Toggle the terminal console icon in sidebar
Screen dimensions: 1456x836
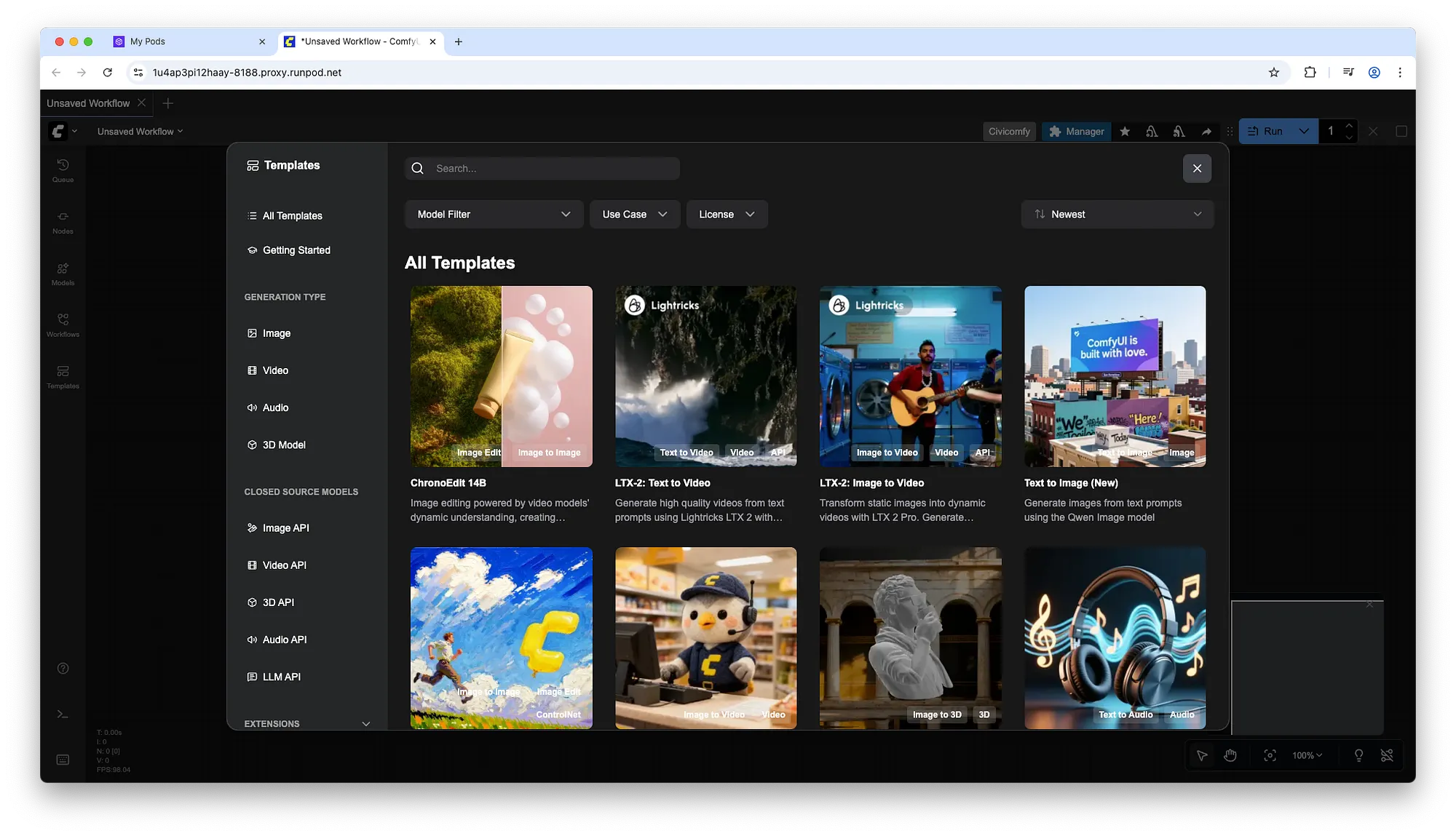pos(63,714)
